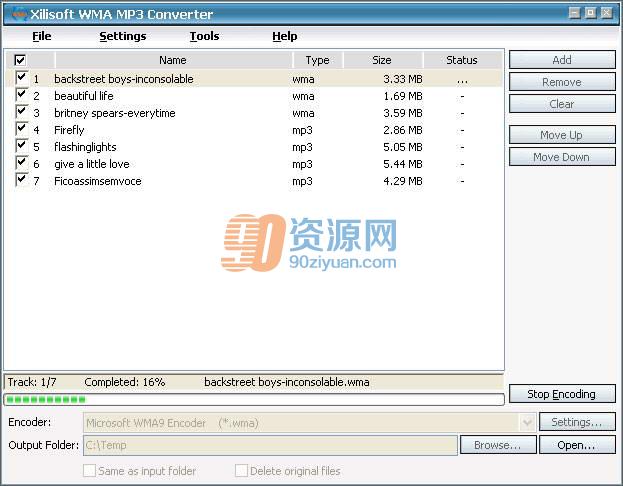The image size is (623, 486).
Task: Close the converter window
Action: coord(606,13)
